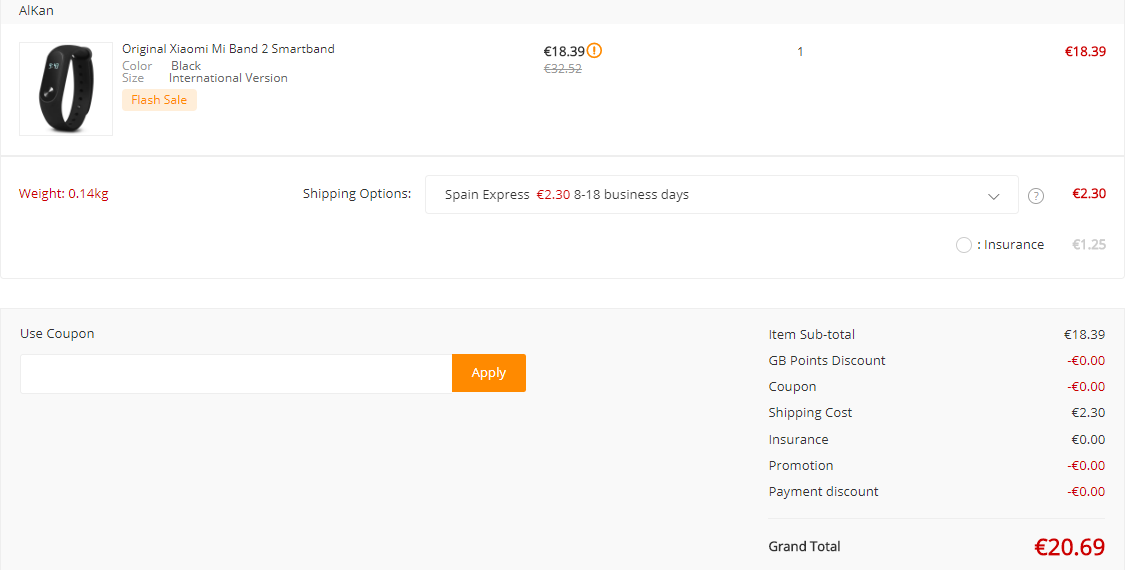Click the Mi Band 2 product thumbnail
The image size is (1125, 570).
pos(66,89)
